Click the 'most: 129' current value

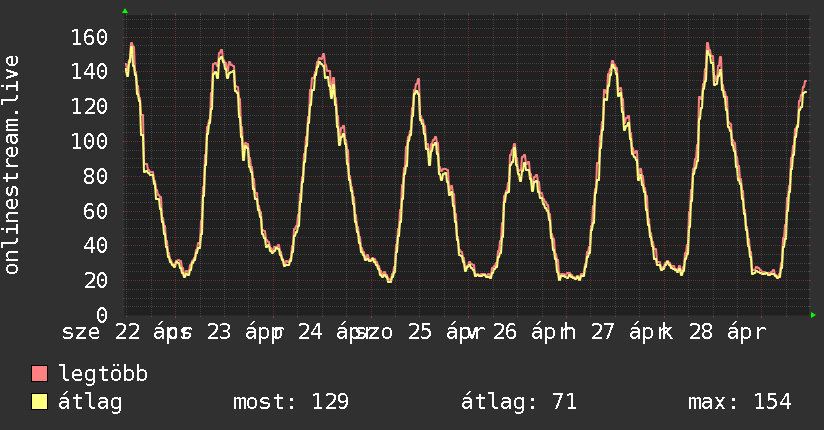291,402
